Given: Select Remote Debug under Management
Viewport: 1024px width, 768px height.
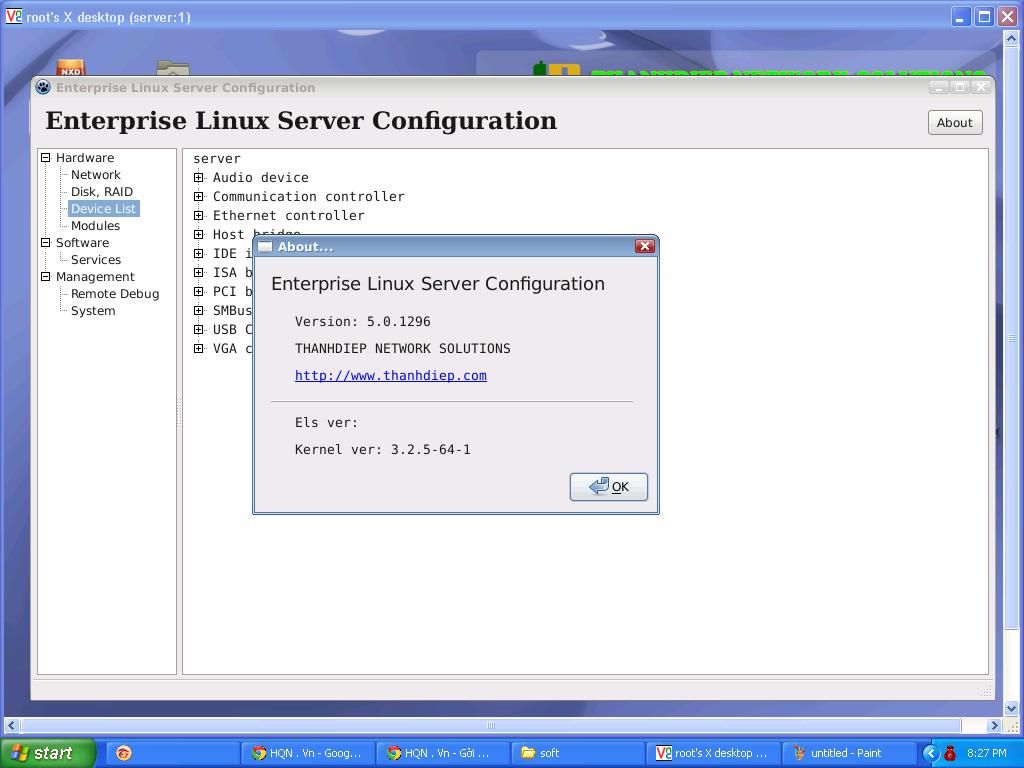Looking at the screenshot, I should pyautogui.click(x=114, y=294).
